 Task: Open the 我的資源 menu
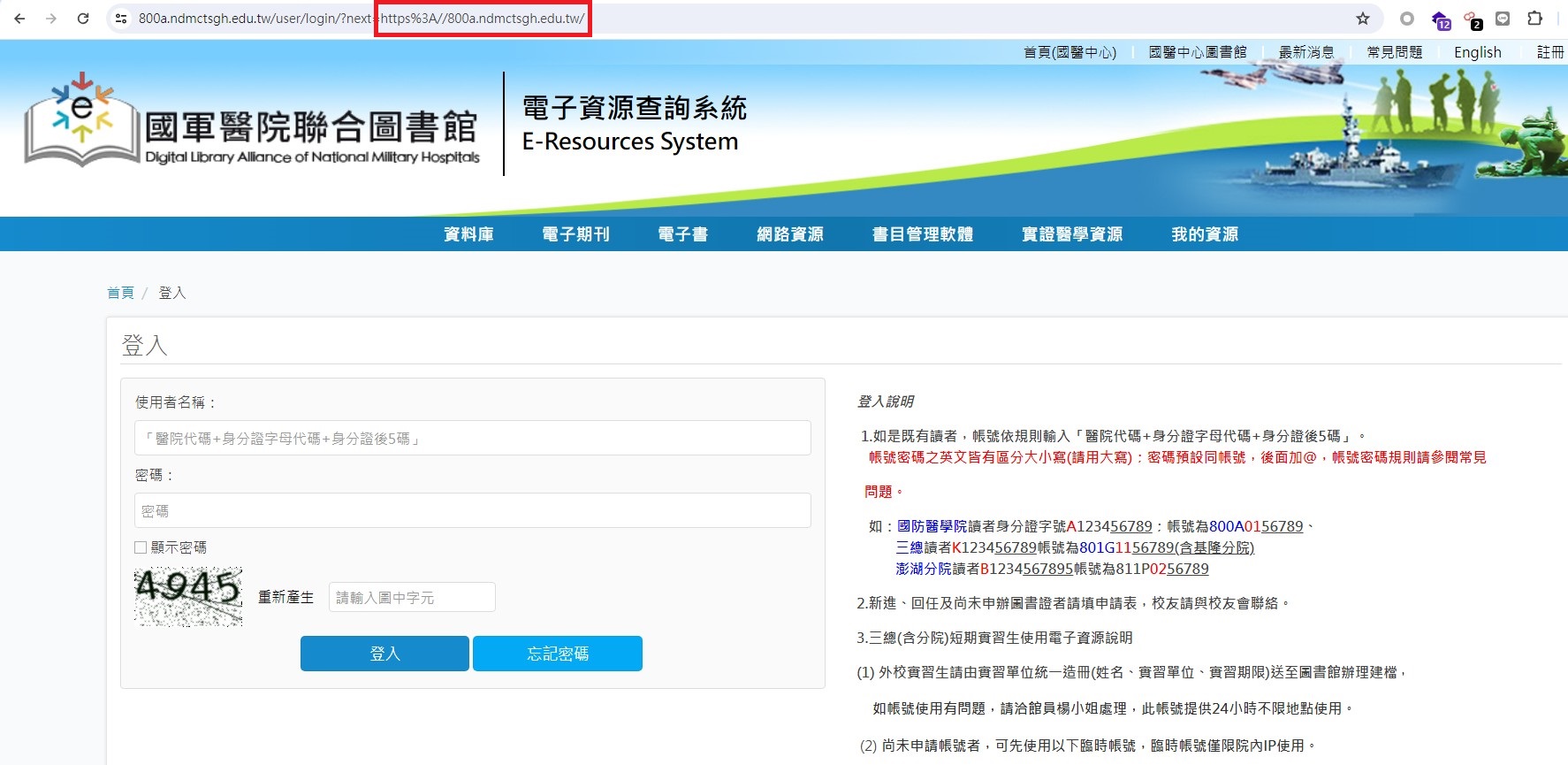(1205, 234)
